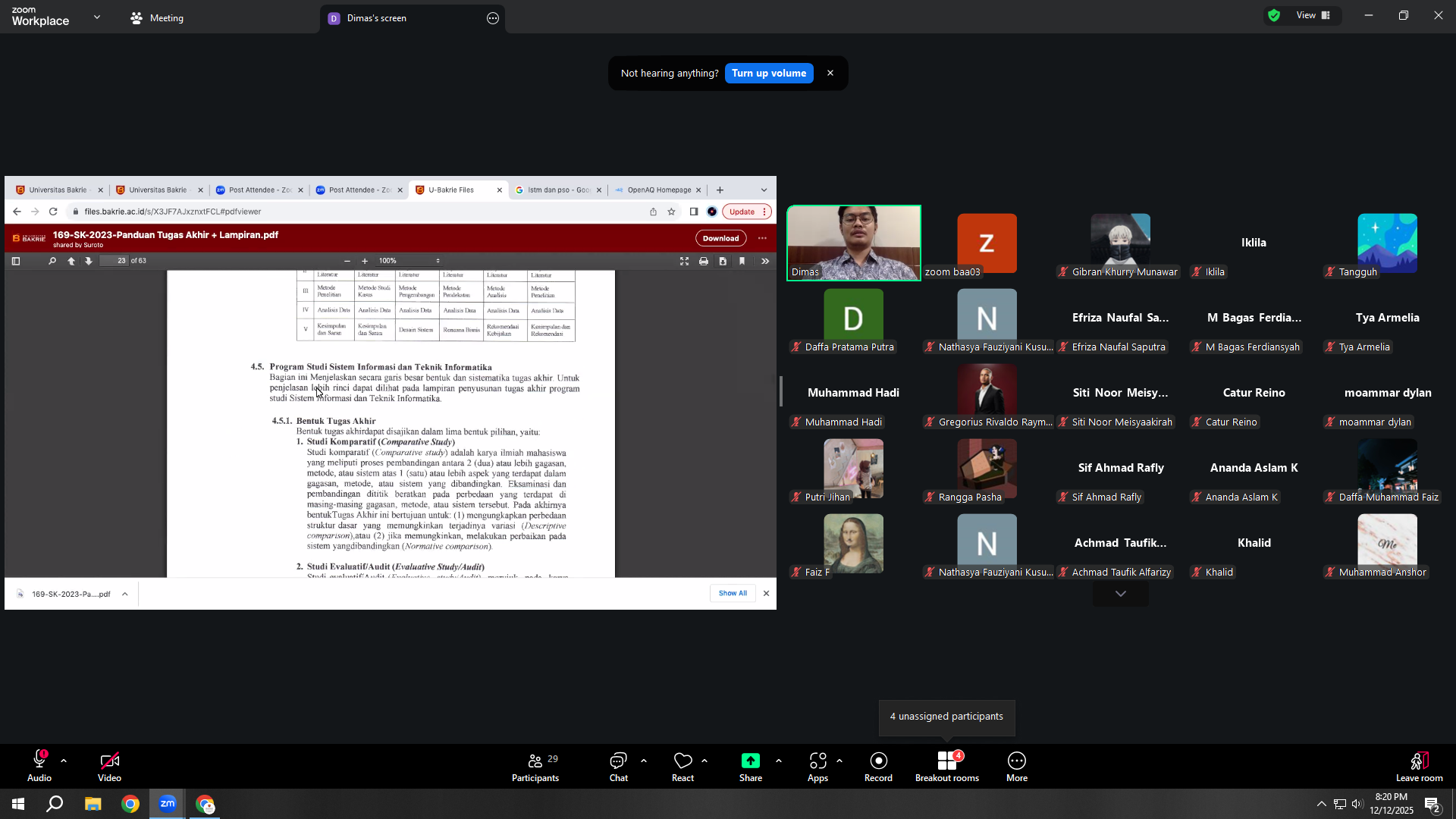Click Show All downloads button
The image size is (1456, 819).
point(733,594)
